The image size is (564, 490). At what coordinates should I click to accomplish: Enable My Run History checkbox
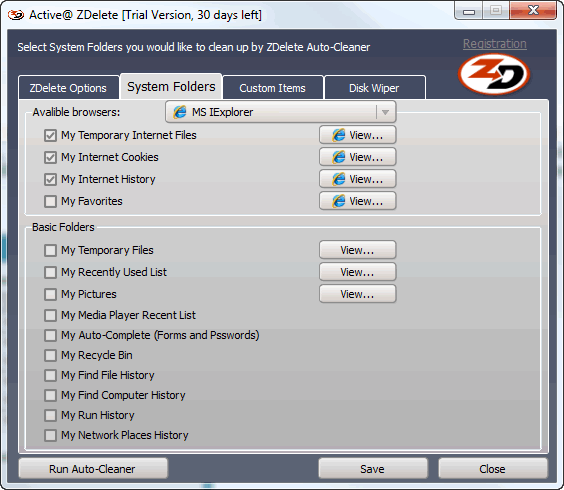click(50, 416)
